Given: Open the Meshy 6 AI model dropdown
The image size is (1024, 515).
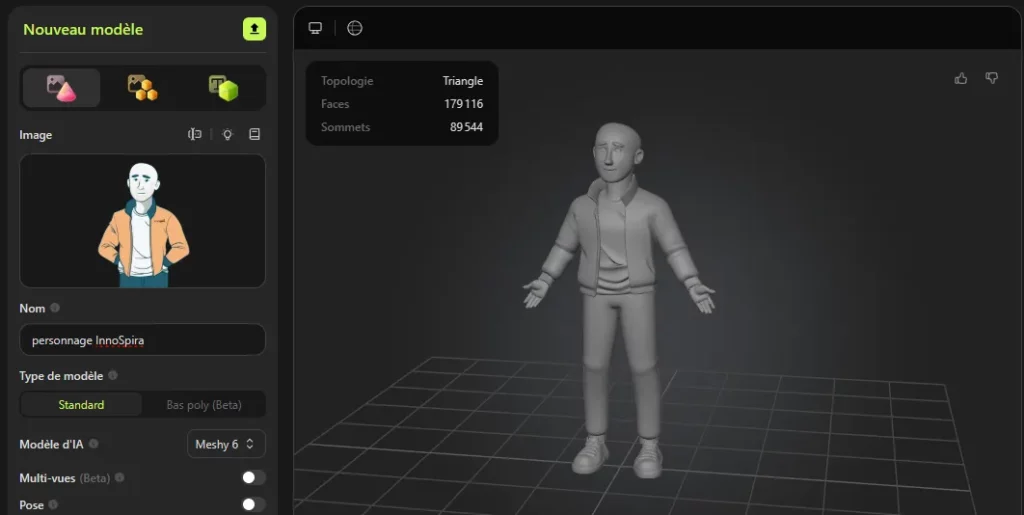Looking at the screenshot, I should pos(226,444).
